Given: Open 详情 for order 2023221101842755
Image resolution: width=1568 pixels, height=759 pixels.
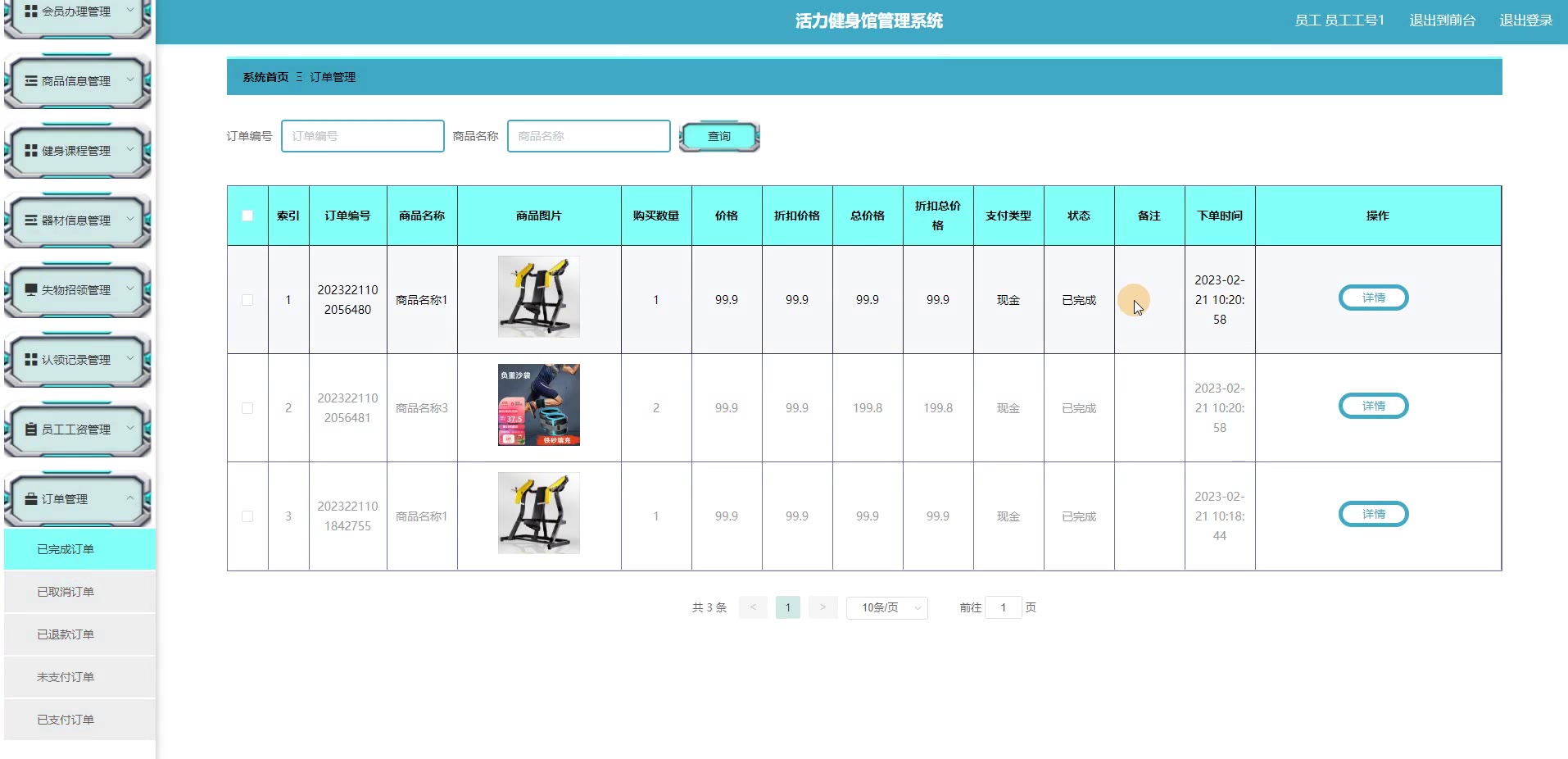Looking at the screenshot, I should (1374, 514).
